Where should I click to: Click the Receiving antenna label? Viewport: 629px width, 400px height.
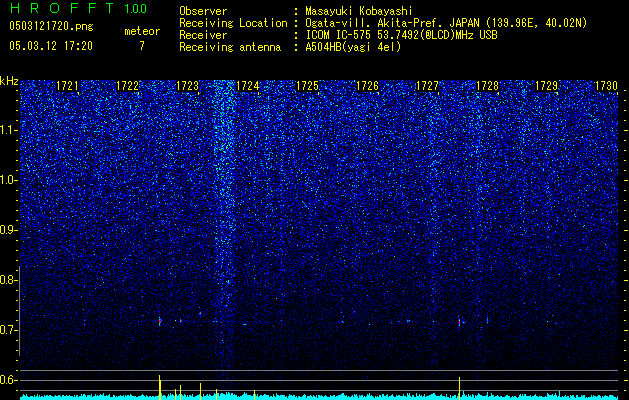230,47
